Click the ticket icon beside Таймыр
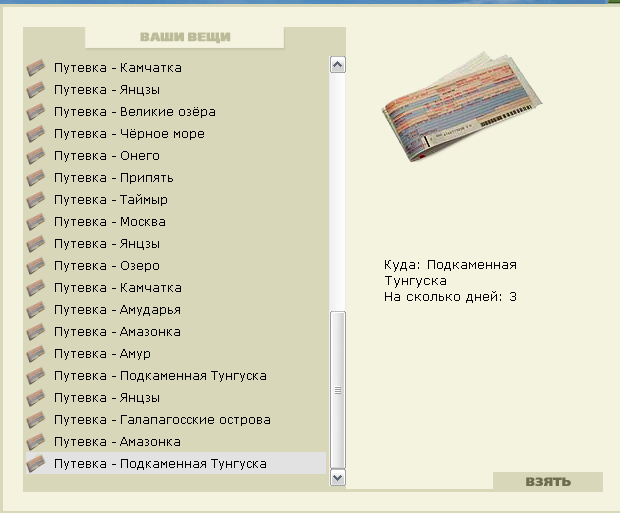 coord(36,200)
